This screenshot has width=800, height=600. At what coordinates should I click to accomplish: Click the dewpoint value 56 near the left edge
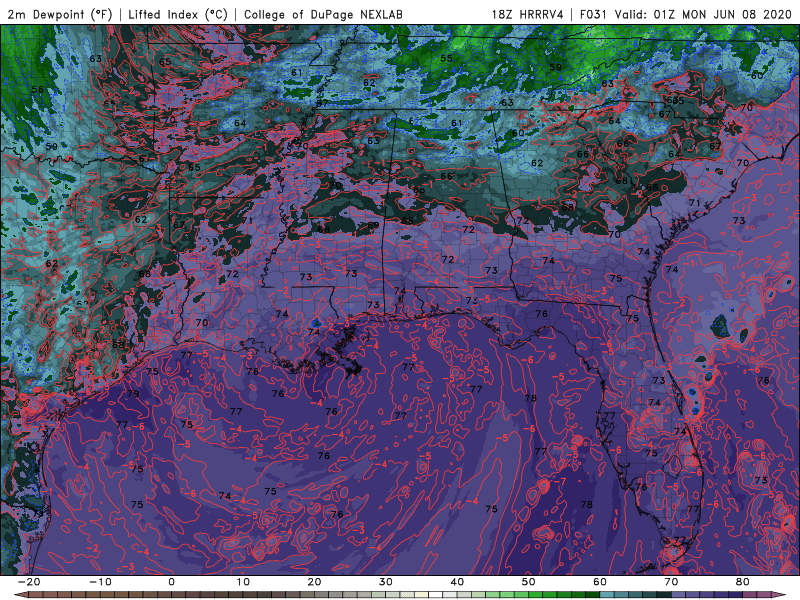tap(38, 89)
